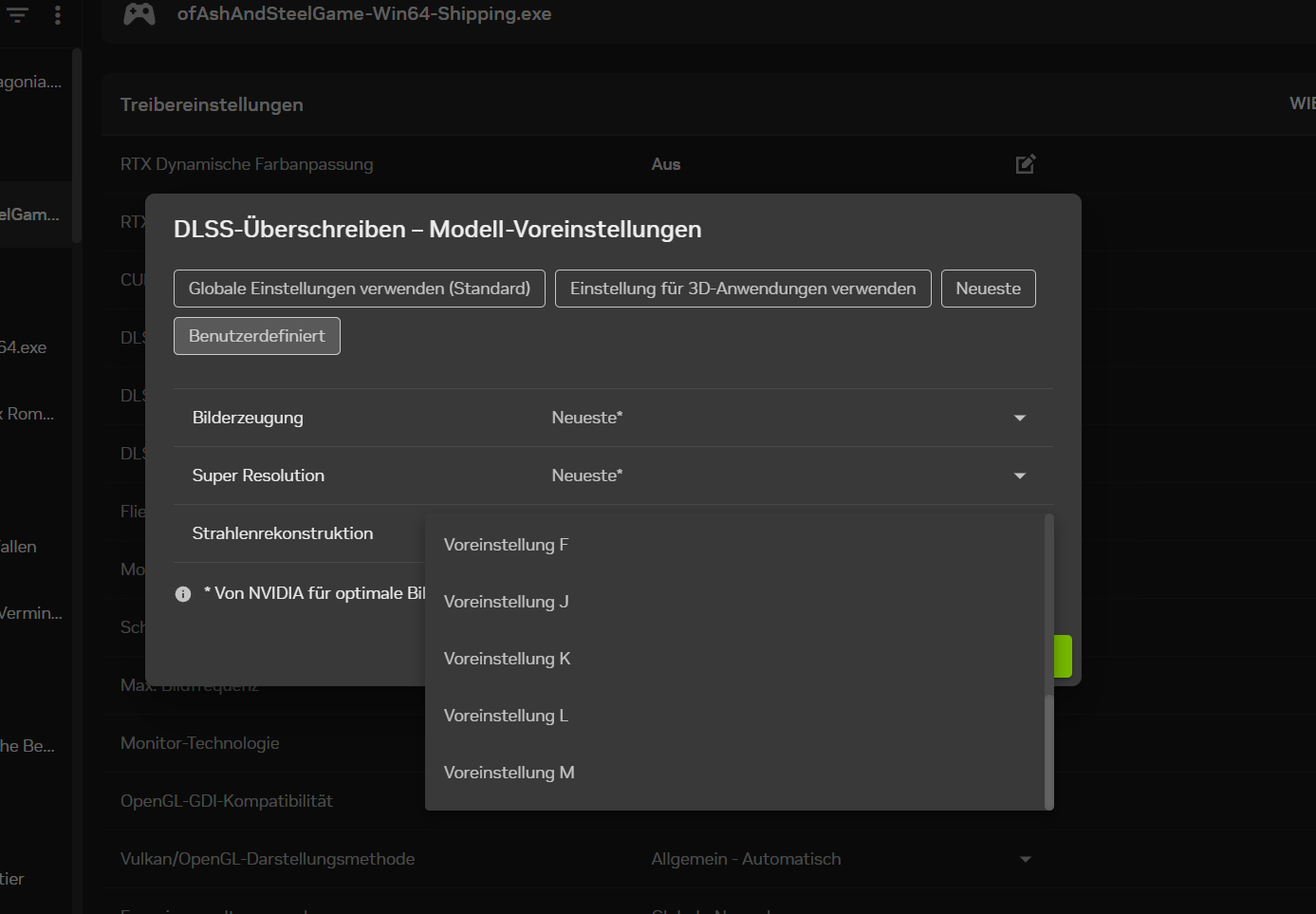Open the Vulkan/OpenGL-Darstellungsmethode dropdown arrow
The height and width of the screenshot is (914, 1316).
pos(1026,859)
